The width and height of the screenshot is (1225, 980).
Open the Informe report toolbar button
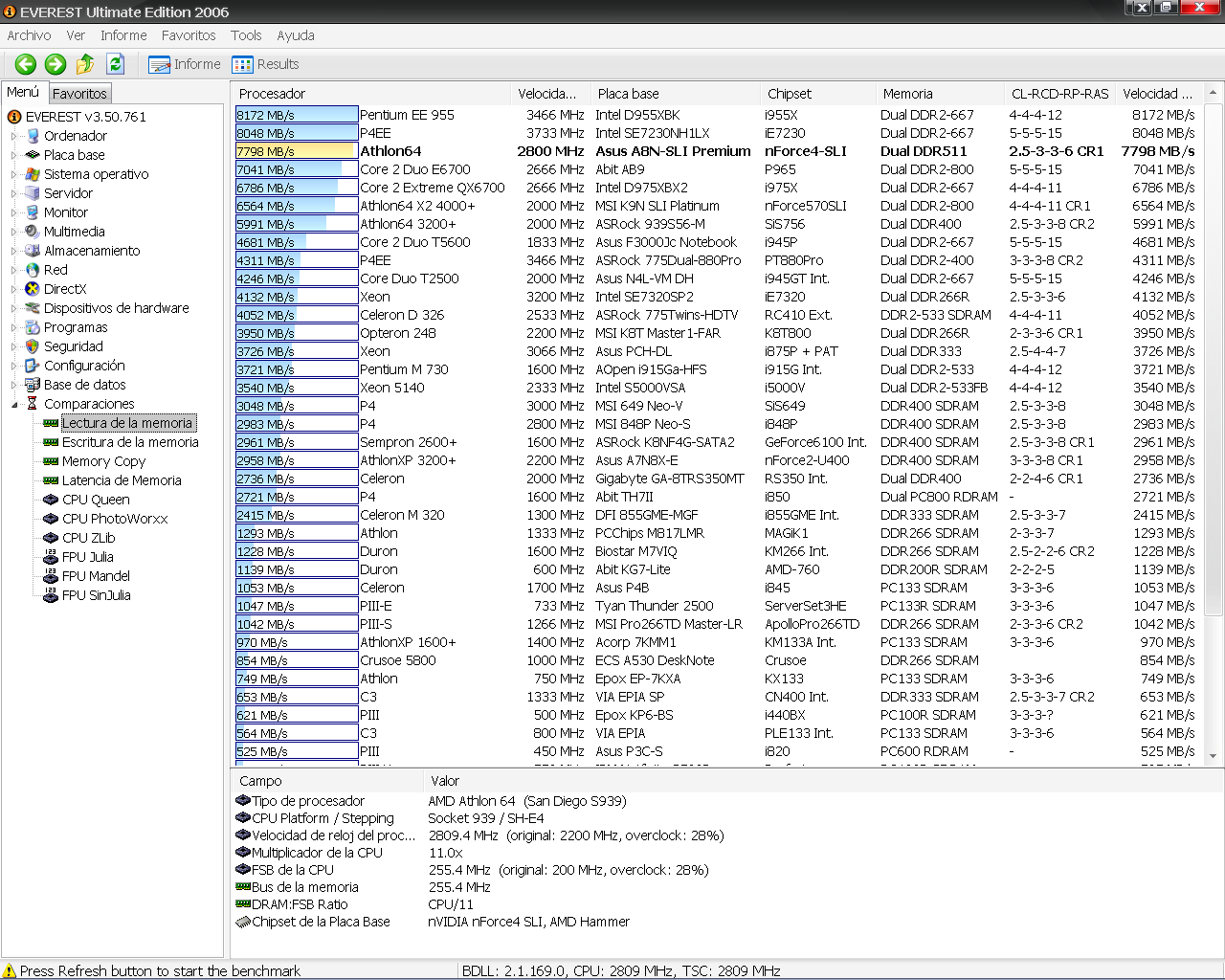pyautogui.click(x=185, y=64)
